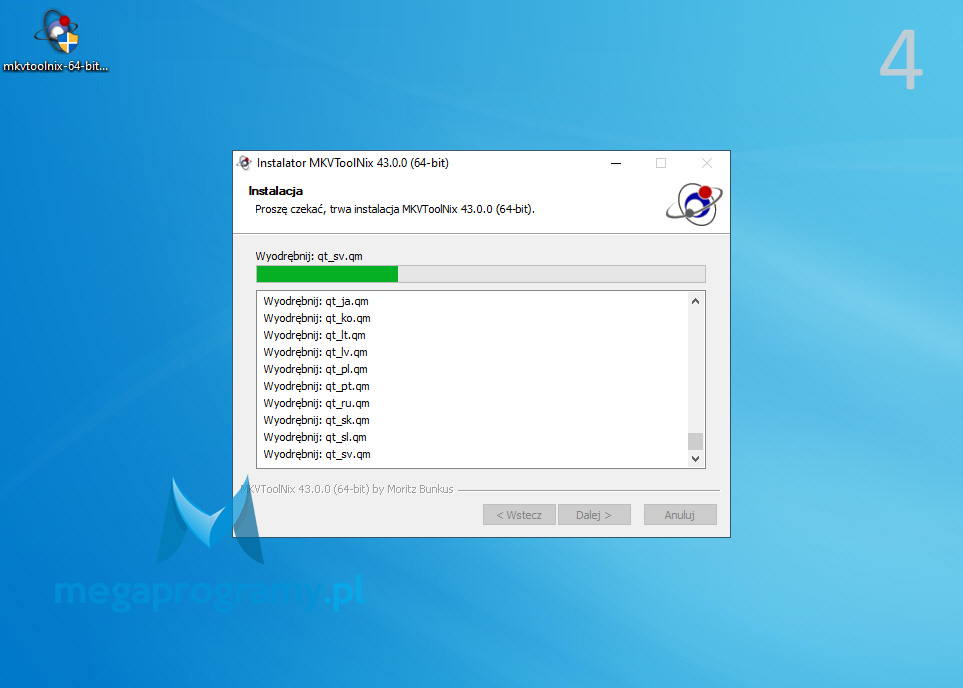Click the 'Instalacja' heading
This screenshot has width=963, height=688.
276,191
